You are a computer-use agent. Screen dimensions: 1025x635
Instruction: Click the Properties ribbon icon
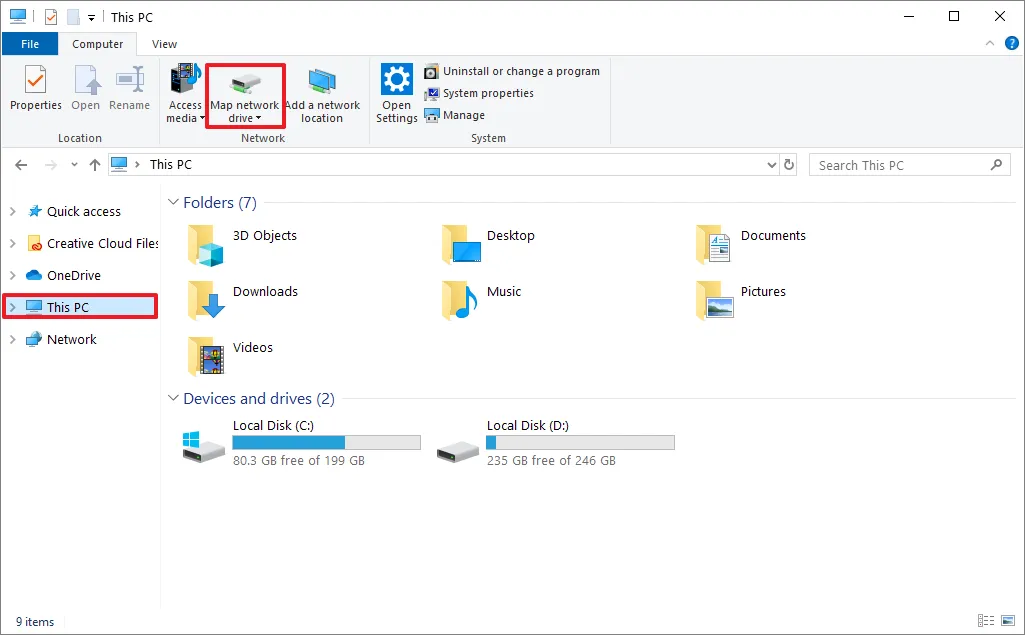(x=36, y=80)
